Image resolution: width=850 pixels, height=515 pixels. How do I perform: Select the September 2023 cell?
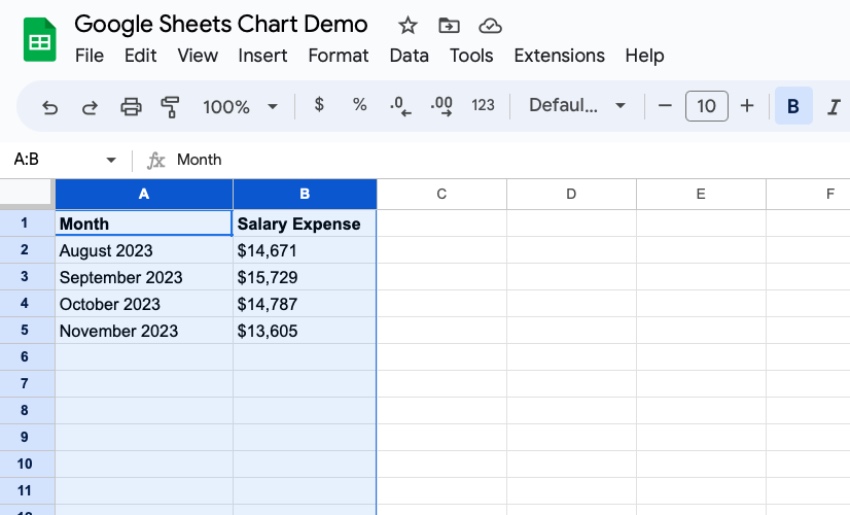tap(144, 277)
